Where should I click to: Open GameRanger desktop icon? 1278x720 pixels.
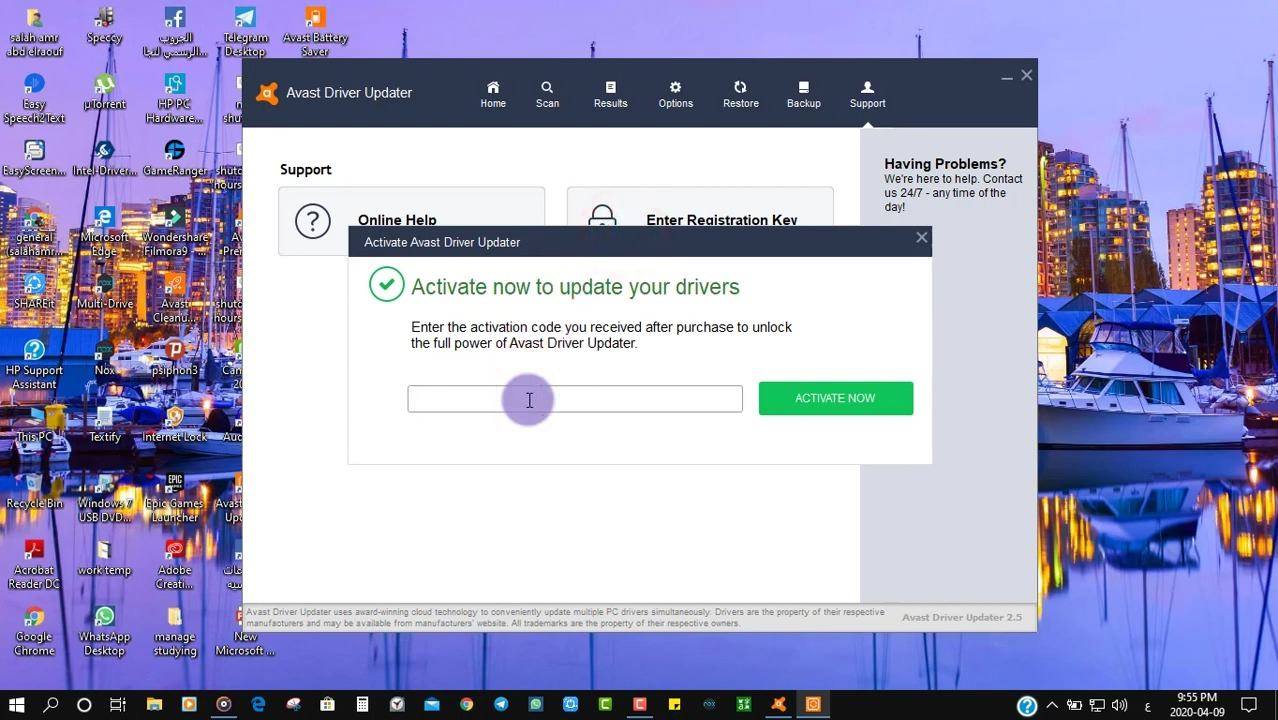[174, 159]
